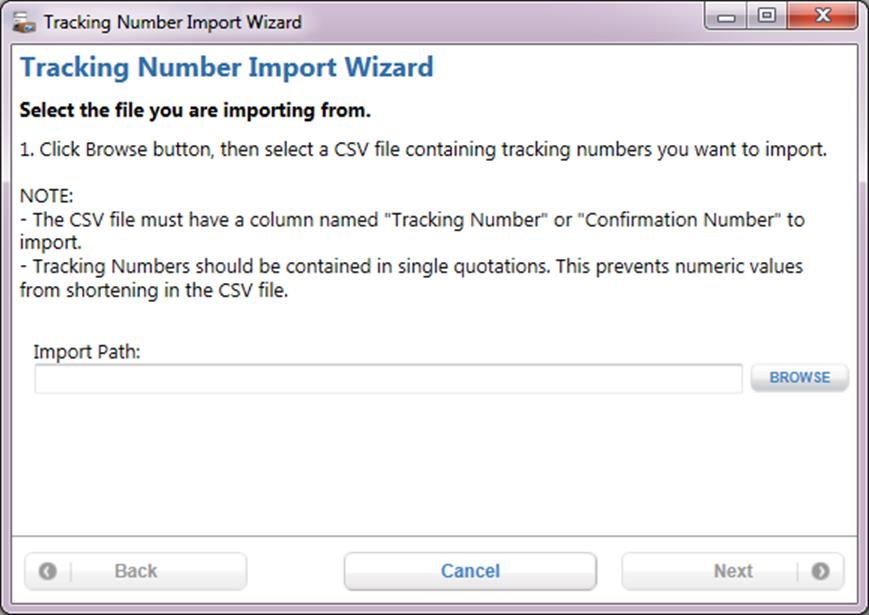
Task: Click the wizard app icon in title bar
Action: point(24,22)
